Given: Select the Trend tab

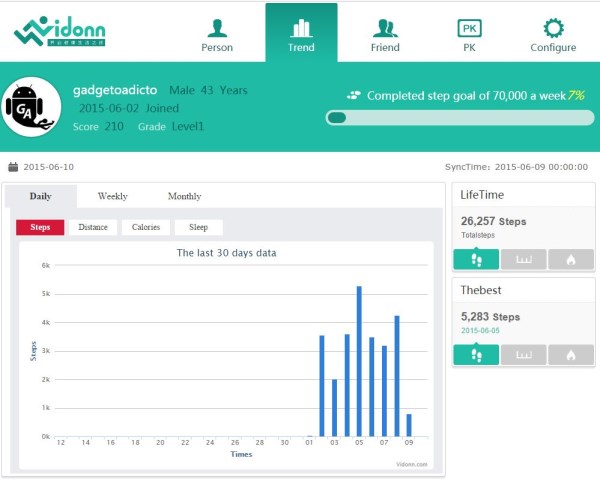Looking at the screenshot, I should point(301,34).
